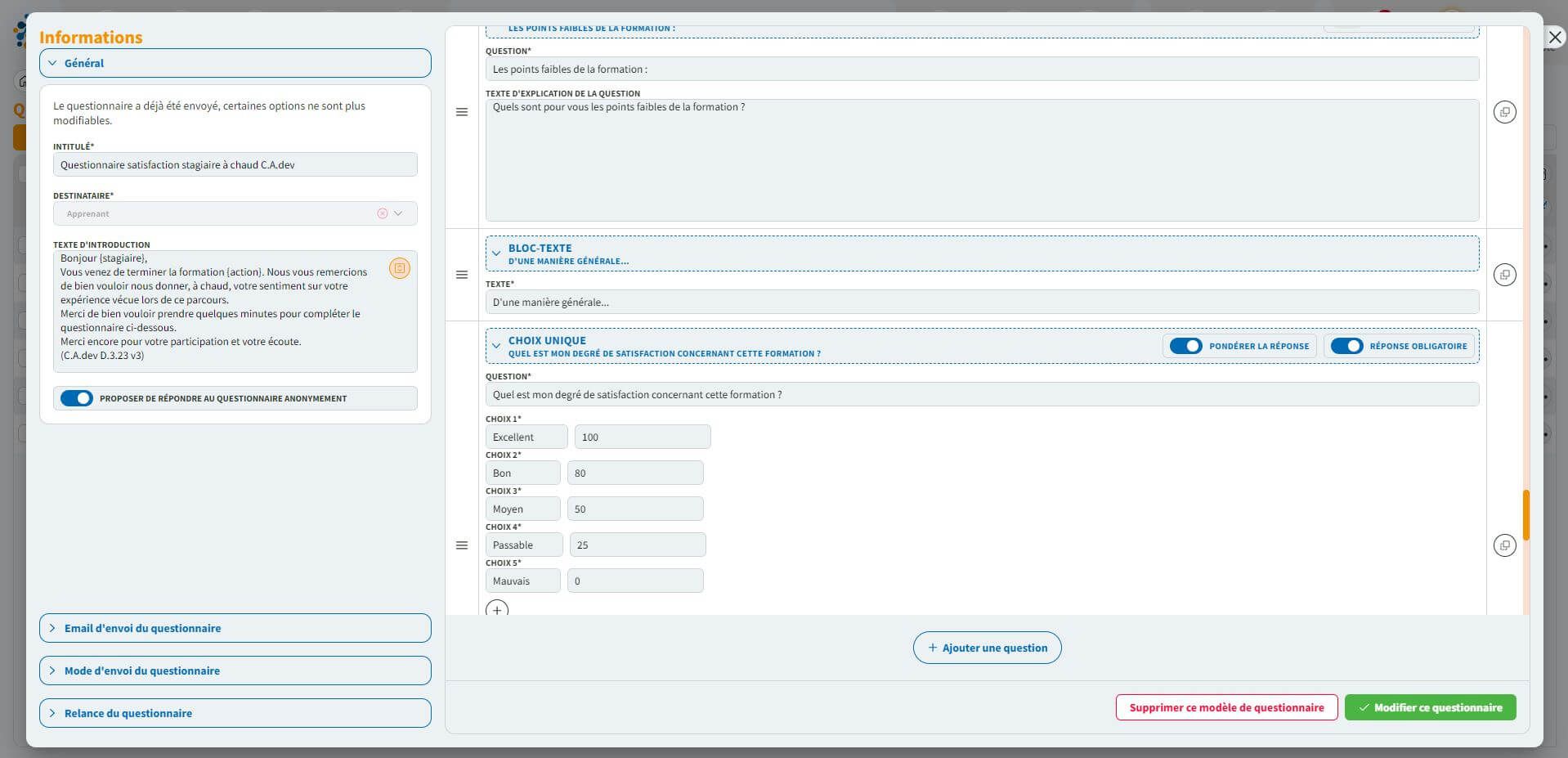This screenshot has width=1568, height=758.
Task: Click the variable insert icon in introduction text
Action: pyautogui.click(x=399, y=268)
